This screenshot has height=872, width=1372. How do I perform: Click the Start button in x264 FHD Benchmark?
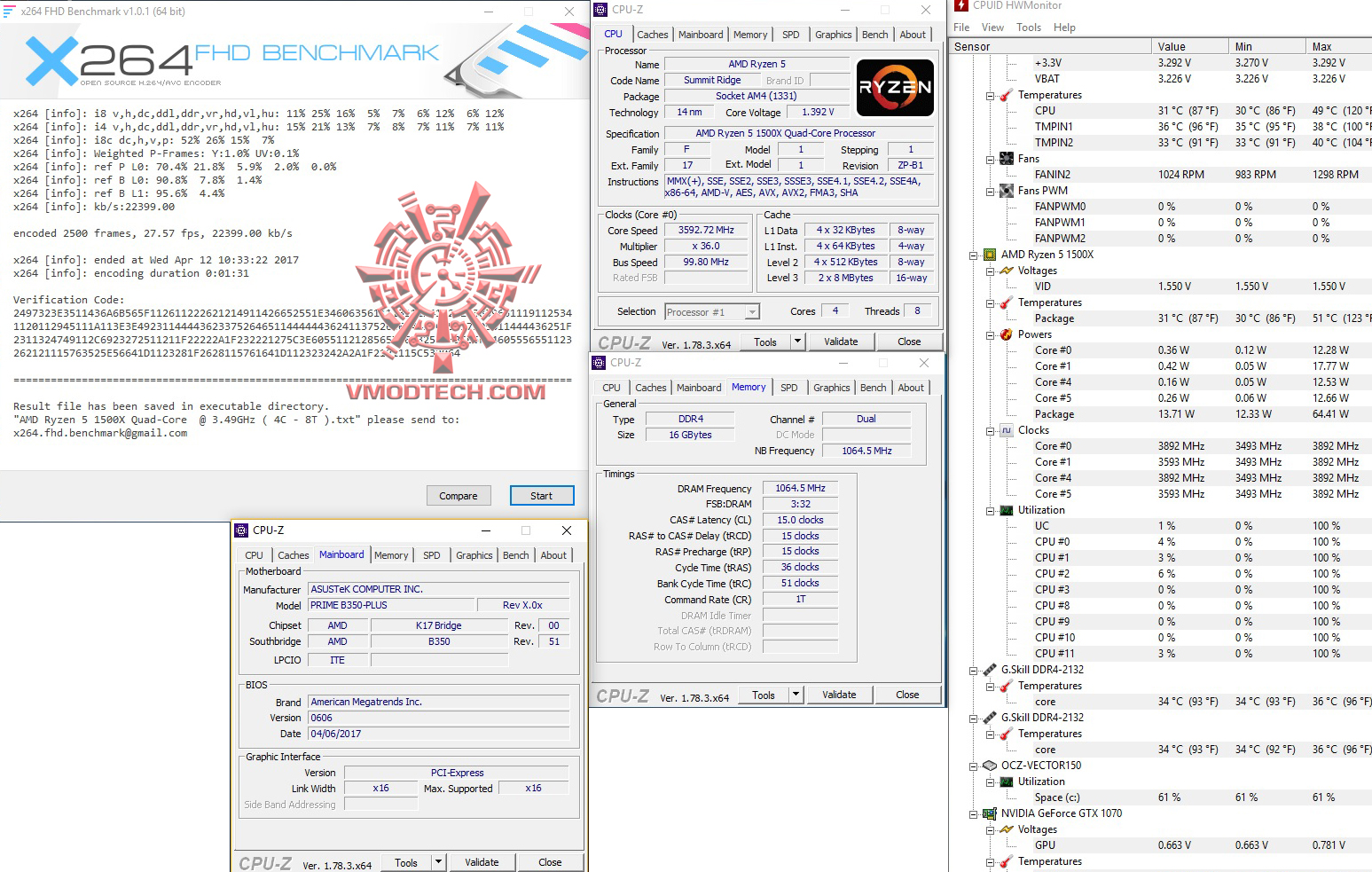pos(541,495)
